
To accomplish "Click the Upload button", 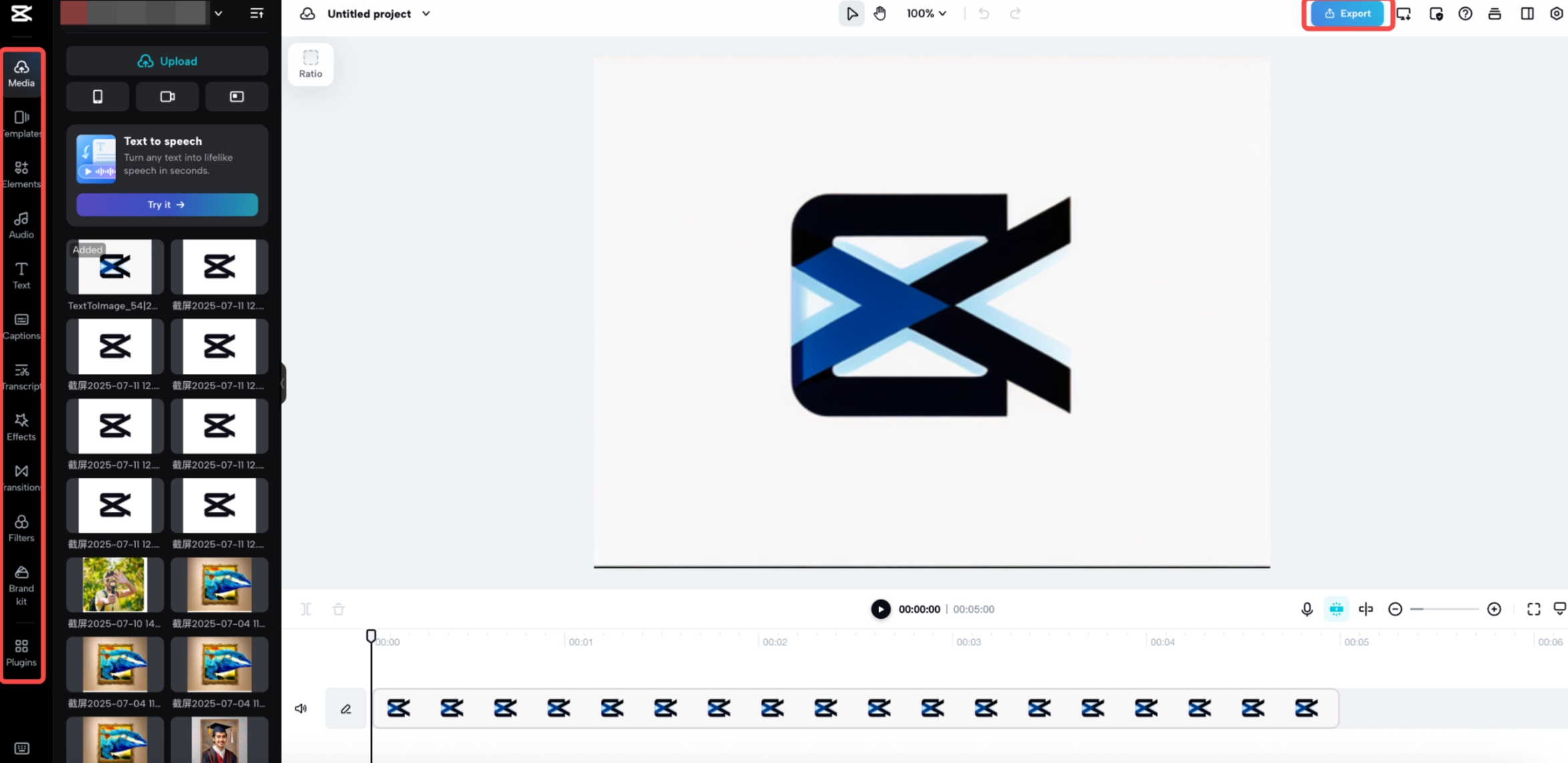I will [x=167, y=61].
